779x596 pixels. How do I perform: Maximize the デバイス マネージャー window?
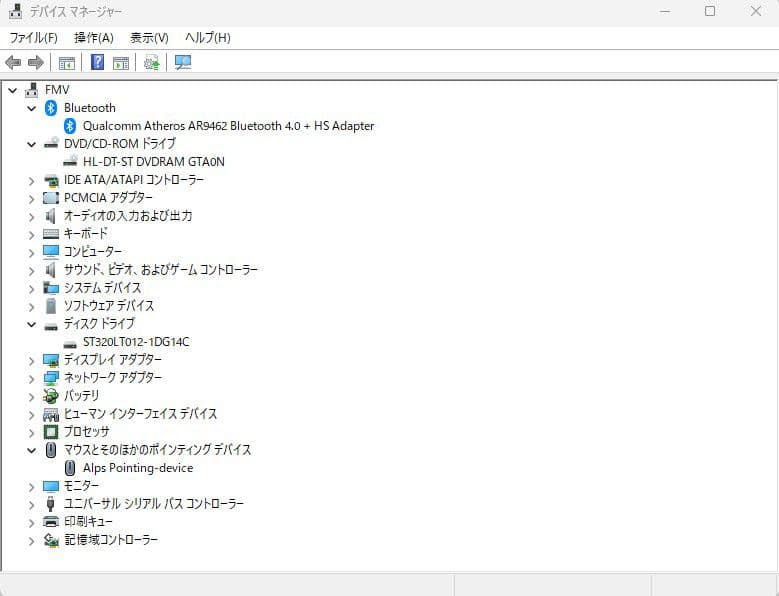pos(710,11)
